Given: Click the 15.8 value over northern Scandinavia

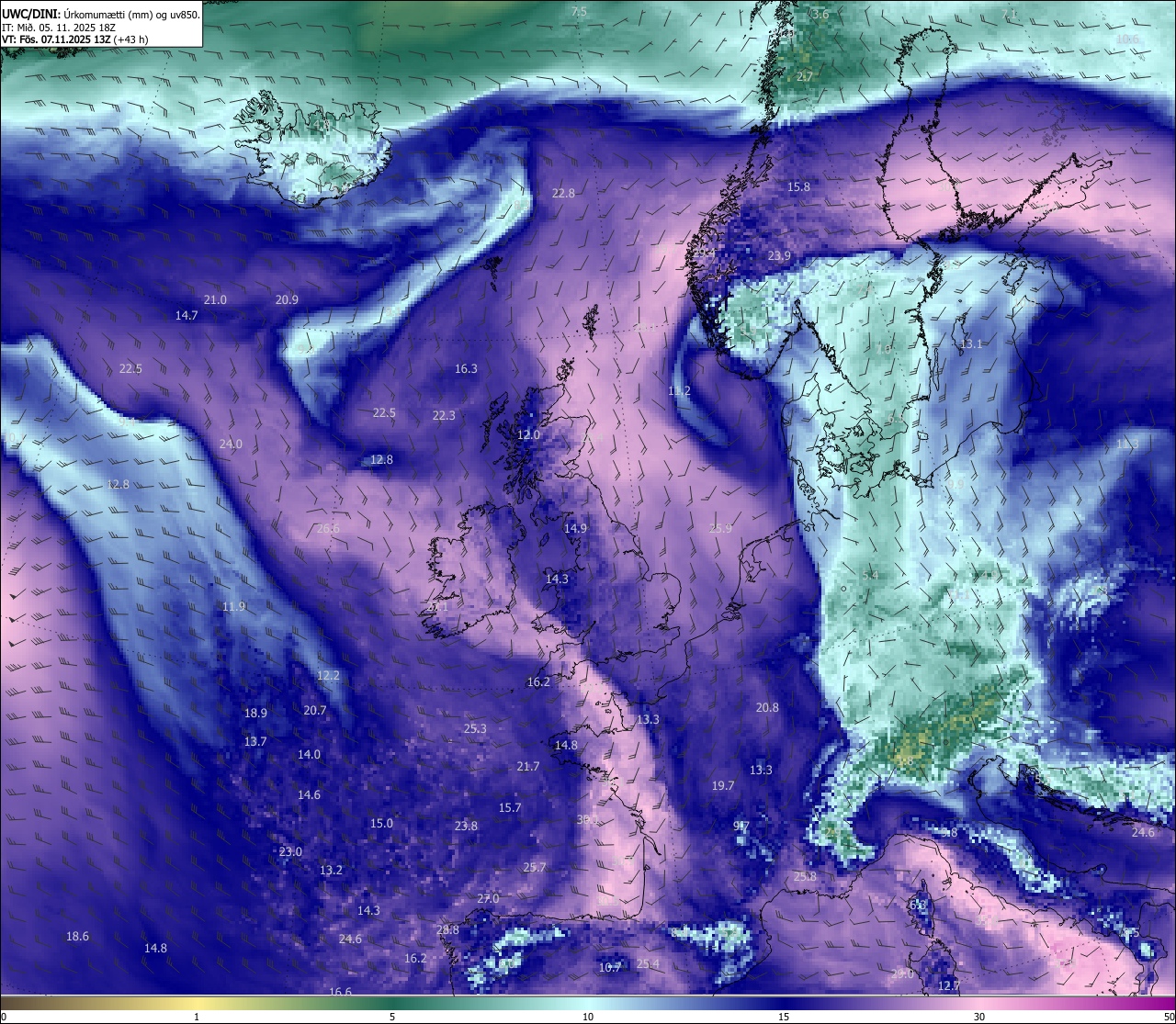Looking at the screenshot, I should click(799, 186).
